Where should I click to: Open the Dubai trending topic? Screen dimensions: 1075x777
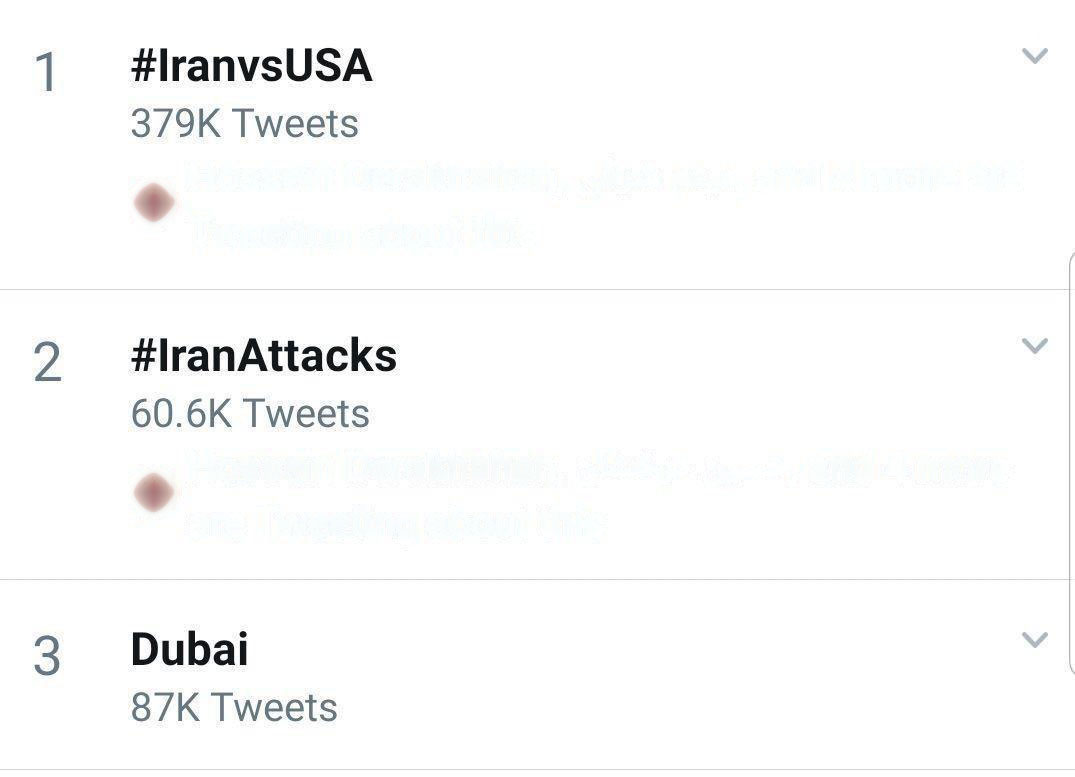click(190, 648)
